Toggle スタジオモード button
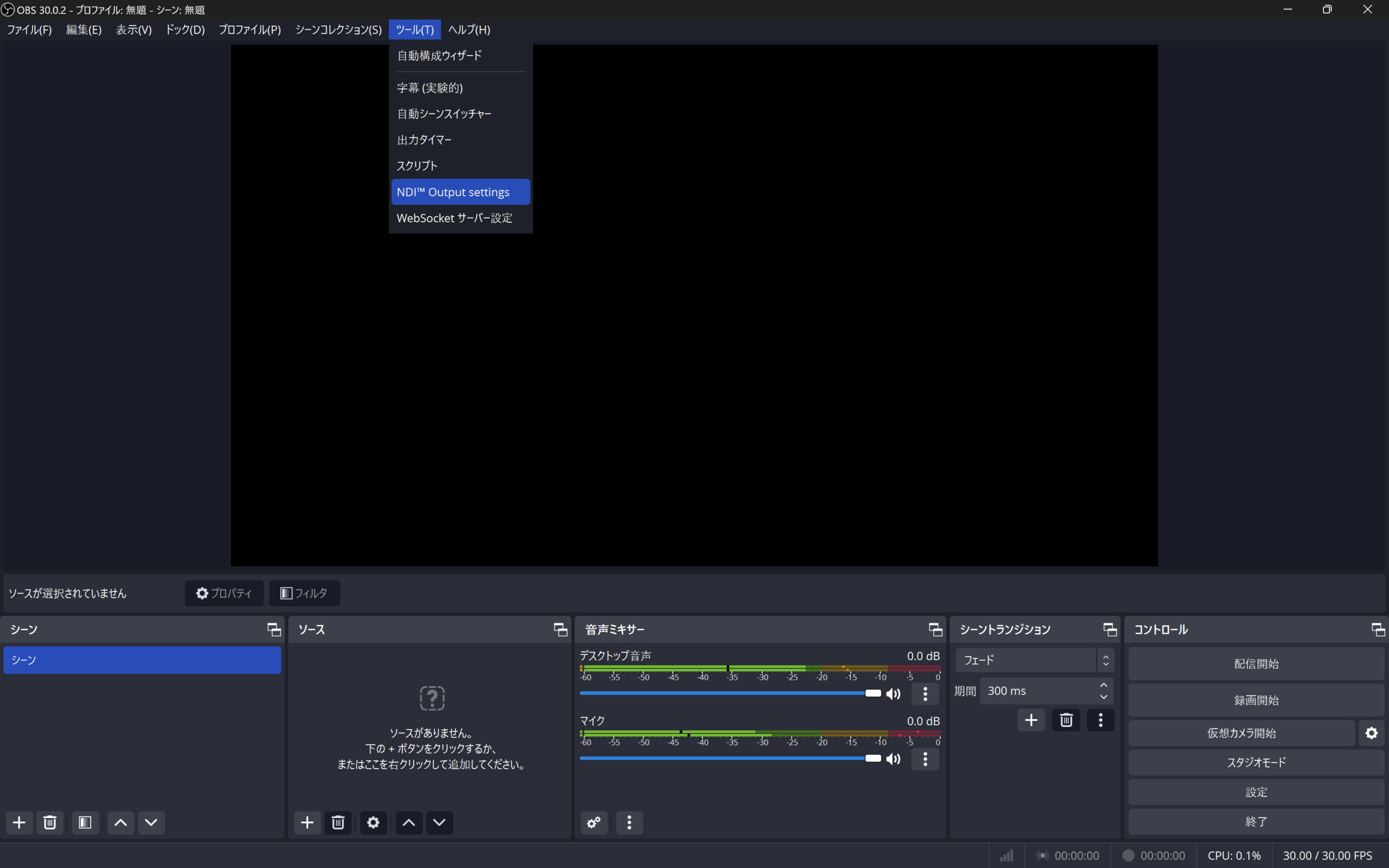Screen dimensions: 1389x868 pyautogui.click(x=1256, y=762)
